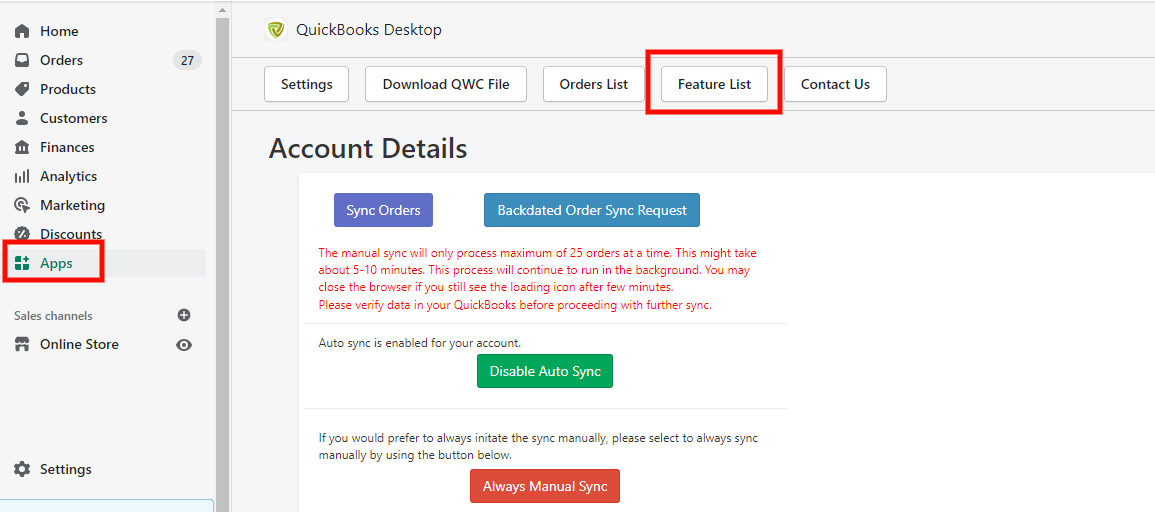Image resolution: width=1155 pixels, height=512 pixels.
Task: Click the purple Sync Orders button
Action: tap(383, 210)
